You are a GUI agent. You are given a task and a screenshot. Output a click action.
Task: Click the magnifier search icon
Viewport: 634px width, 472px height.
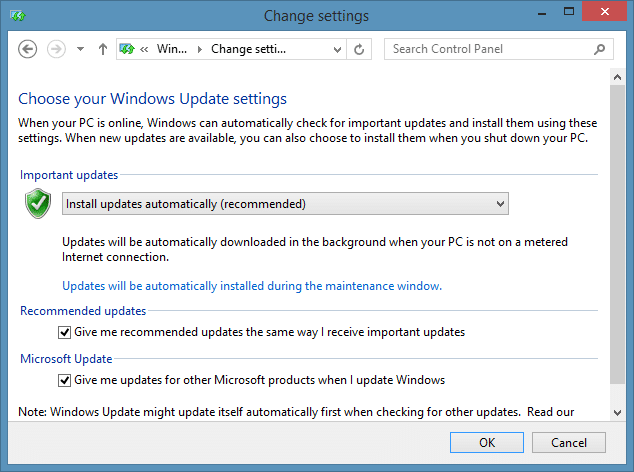pyautogui.click(x=600, y=49)
